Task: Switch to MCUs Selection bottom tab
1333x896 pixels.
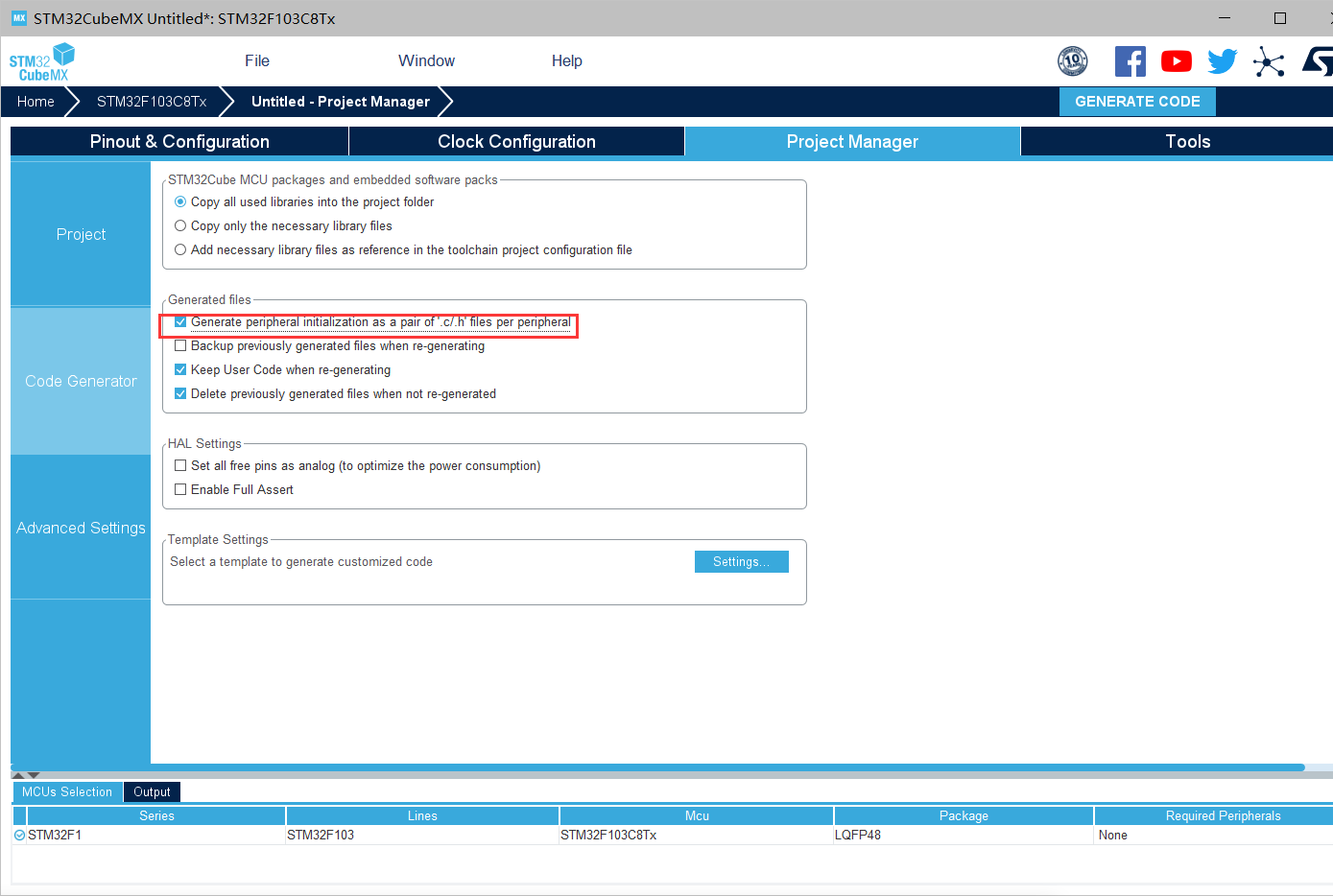Action: click(x=67, y=792)
